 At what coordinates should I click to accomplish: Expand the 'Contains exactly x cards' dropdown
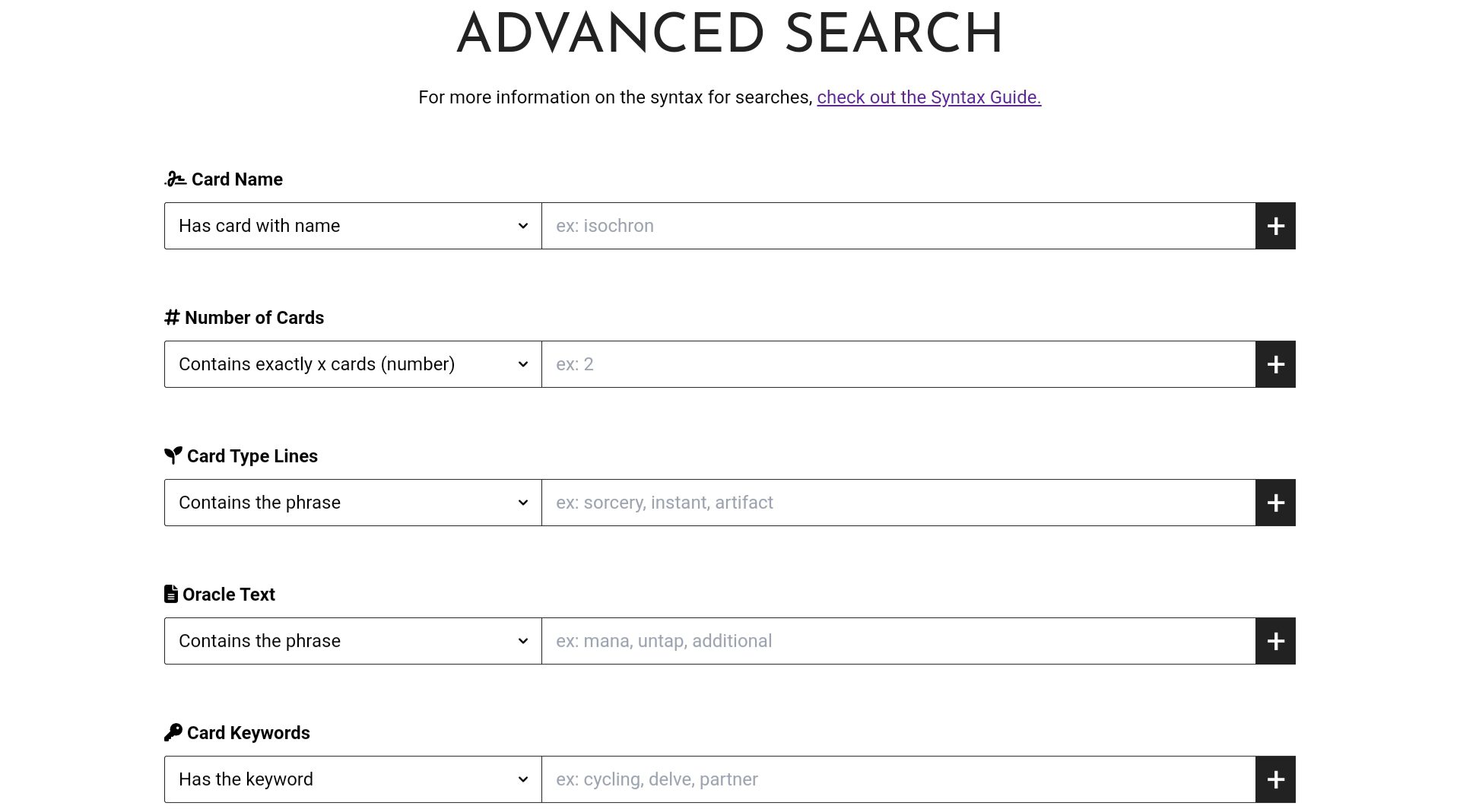353,364
